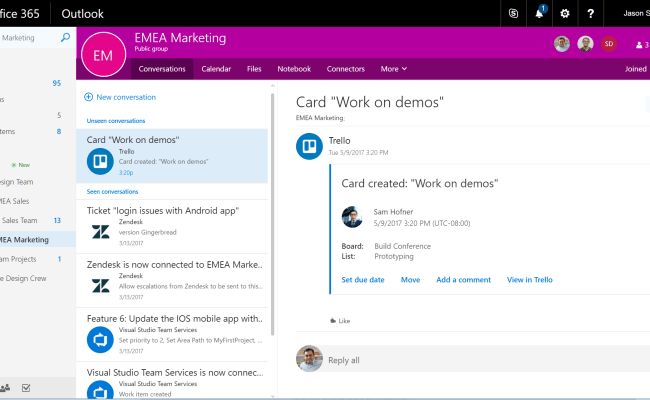Open the Ticket "login issues with Android app" conversation
Viewport: 650px width, 400px height.
pos(172,226)
